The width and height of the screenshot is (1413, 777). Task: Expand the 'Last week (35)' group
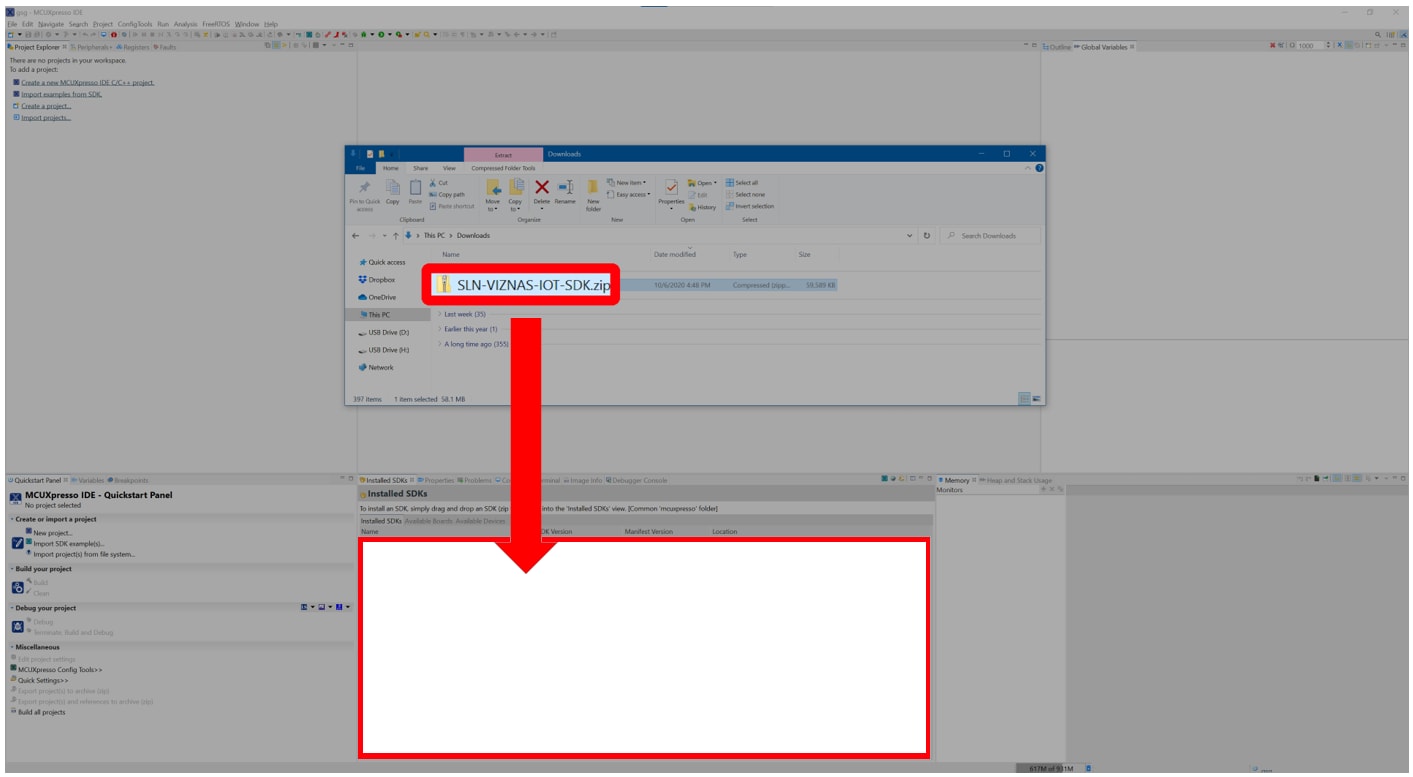[464, 314]
